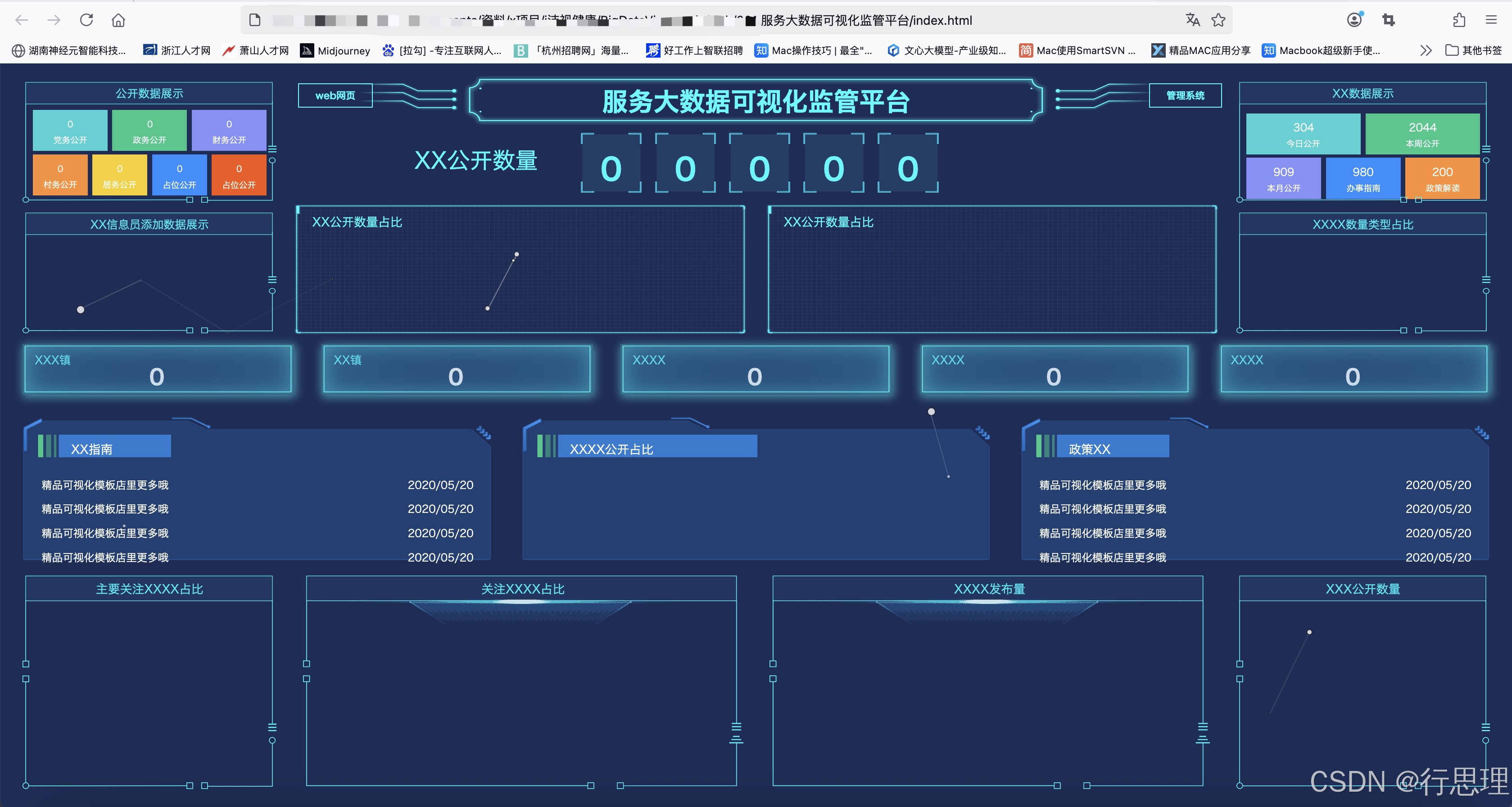Click the teal 党务公开 tile

[x=70, y=131]
